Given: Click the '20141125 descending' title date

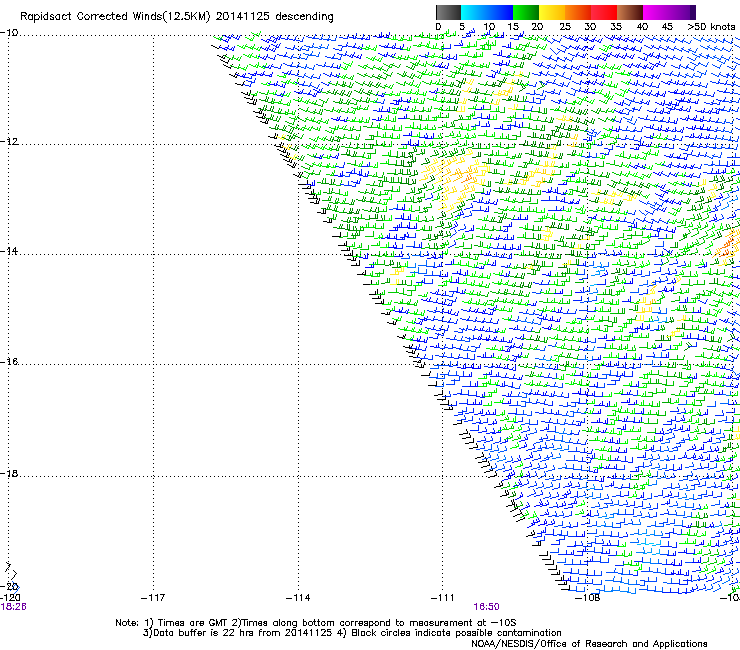Looking at the screenshot, I should coord(275,17).
